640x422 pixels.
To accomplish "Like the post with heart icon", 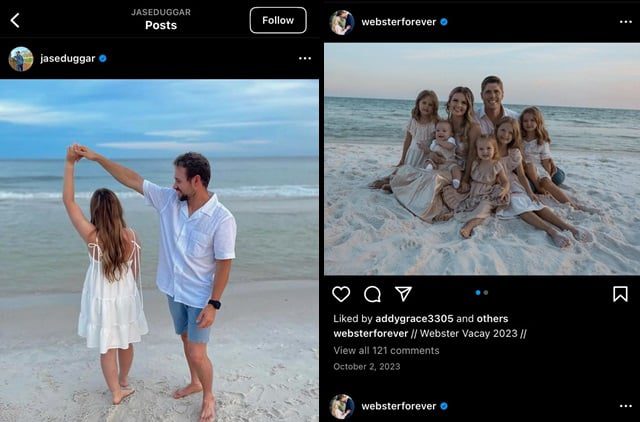I will pyautogui.click(x=341, y=294).
